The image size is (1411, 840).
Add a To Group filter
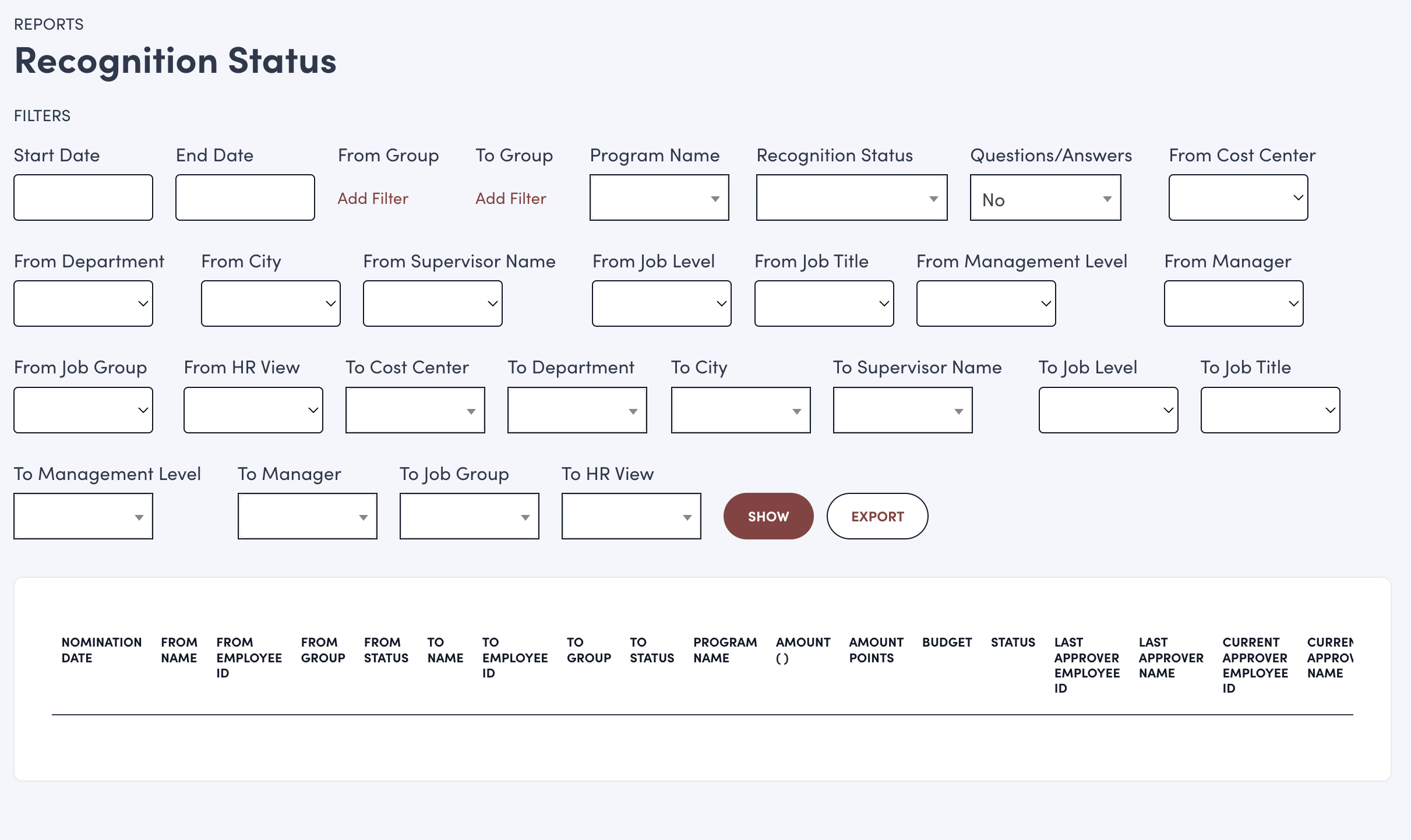[510, 199]
